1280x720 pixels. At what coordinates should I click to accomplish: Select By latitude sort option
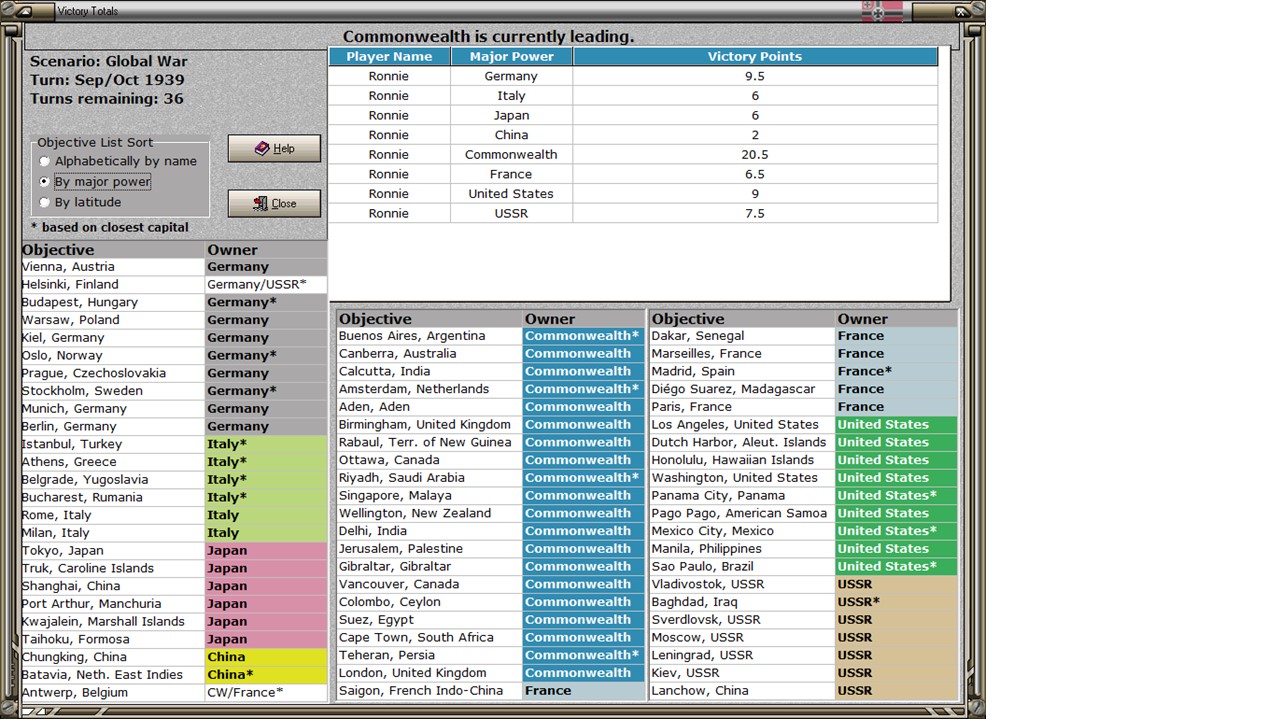80,202
